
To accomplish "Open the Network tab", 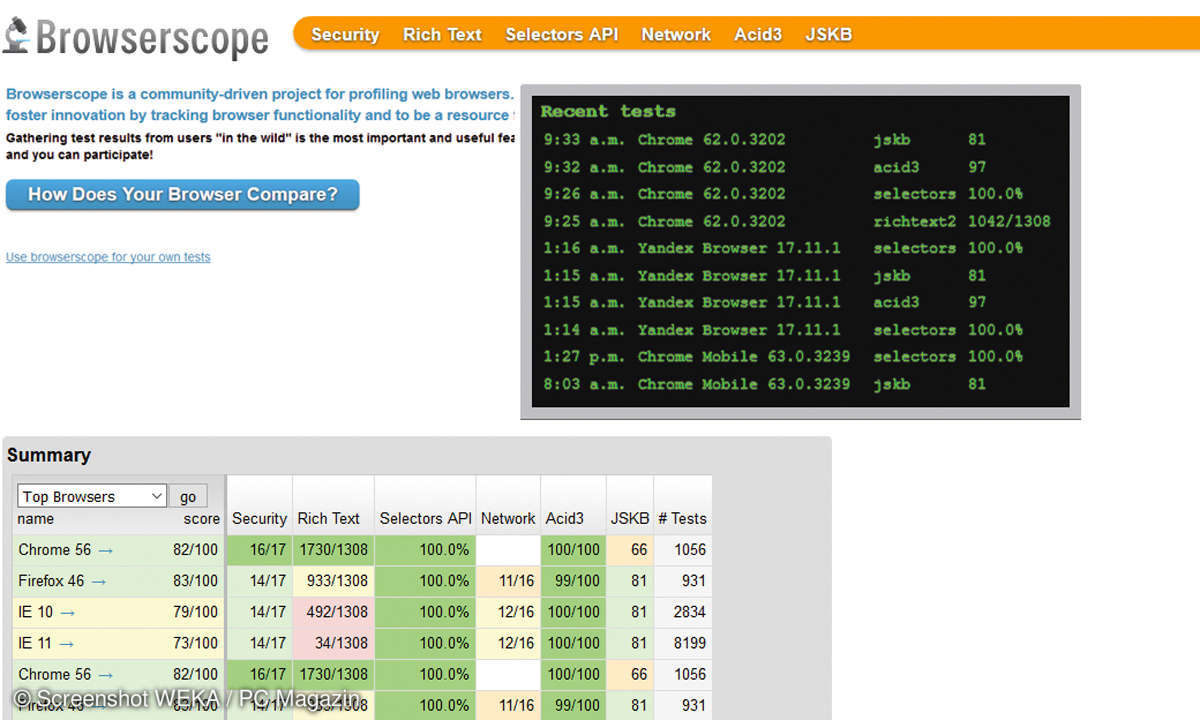I will tap(676, 34).
